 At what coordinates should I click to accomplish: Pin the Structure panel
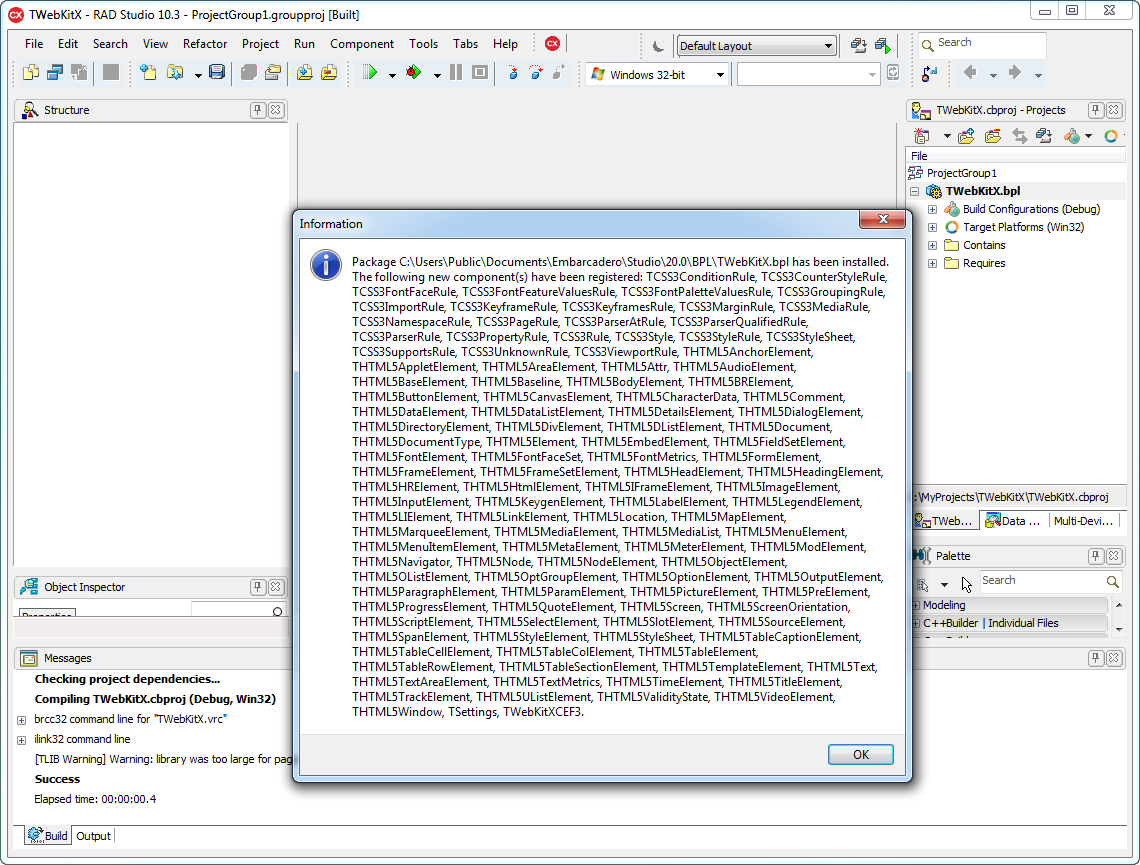coord(257,110)
